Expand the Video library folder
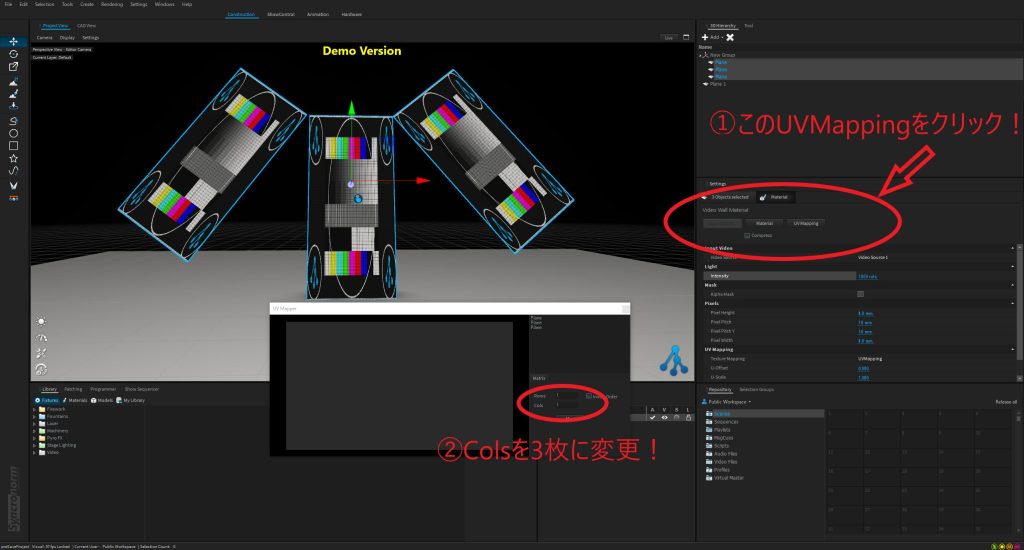The height and width of the screenshot is (550, 1024). tap(35, 452)
